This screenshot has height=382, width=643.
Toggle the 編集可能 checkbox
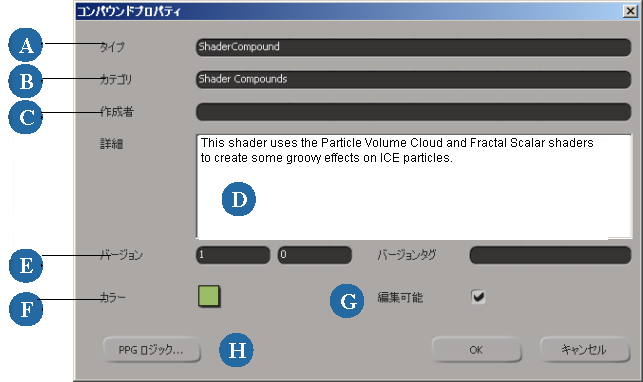pyautogui.click(x=478, y=296)
